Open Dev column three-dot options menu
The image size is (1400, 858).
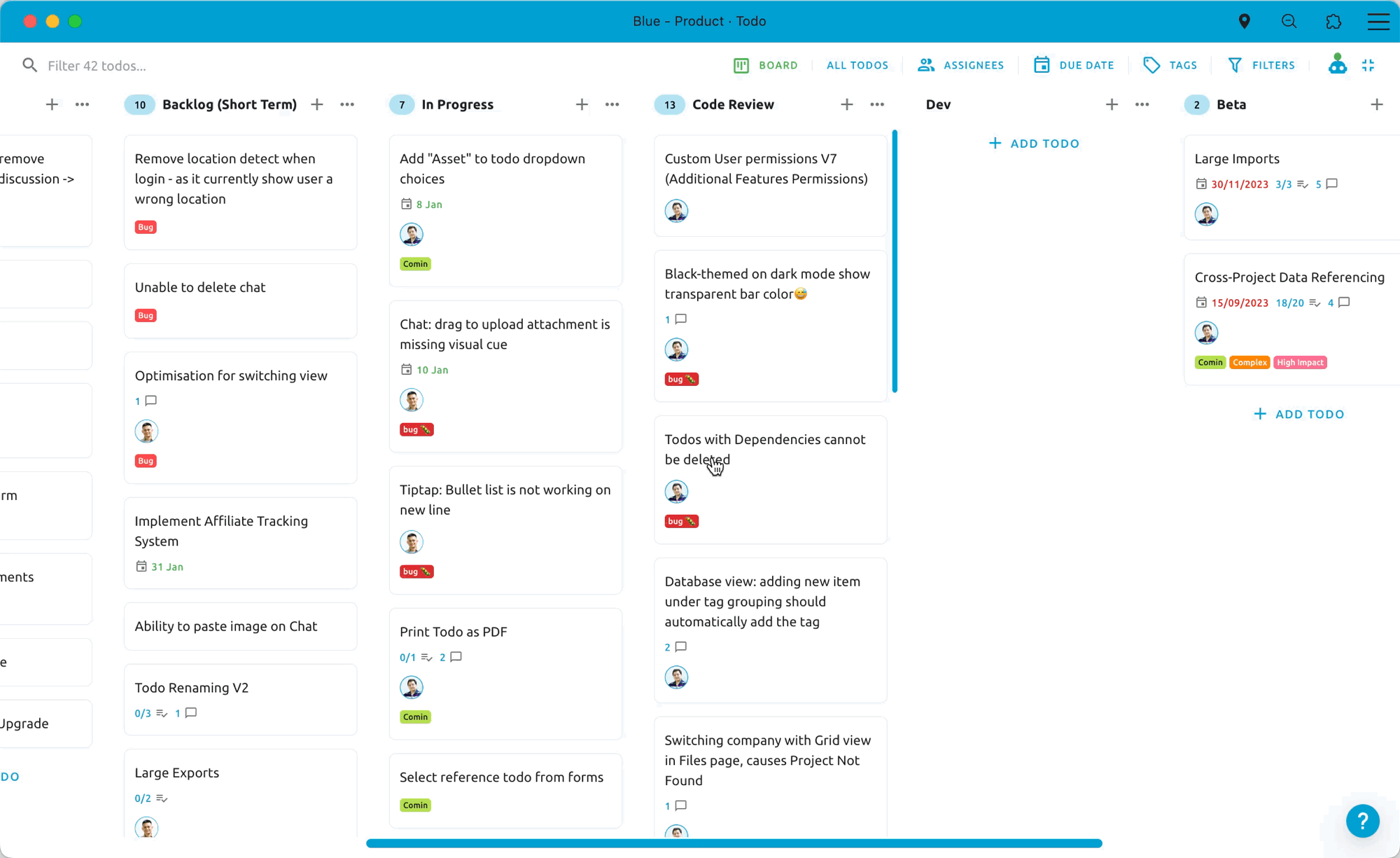click(1142, 104)
